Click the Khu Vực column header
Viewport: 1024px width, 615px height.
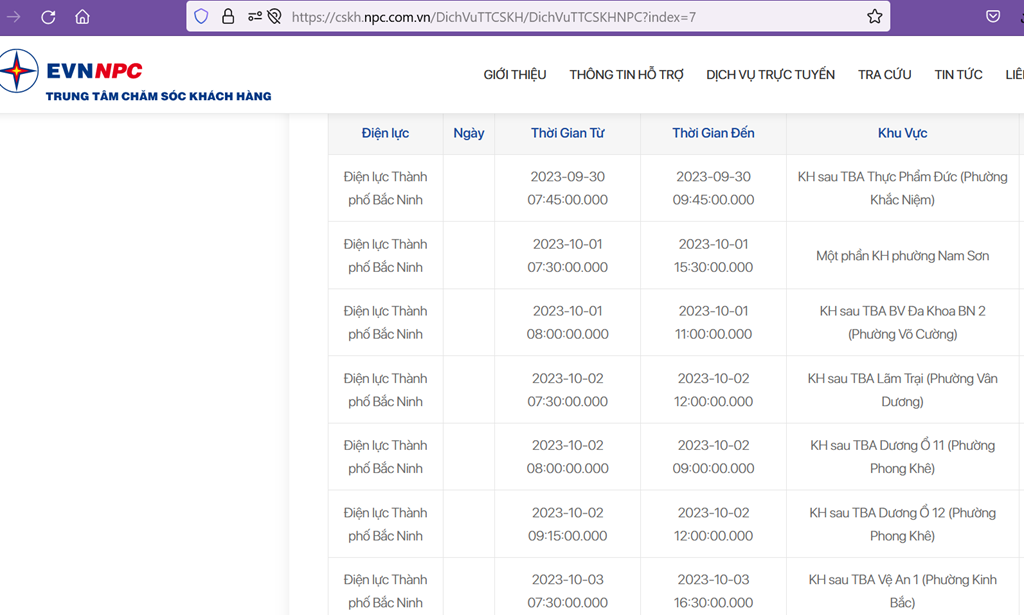(x=902, y=133)
